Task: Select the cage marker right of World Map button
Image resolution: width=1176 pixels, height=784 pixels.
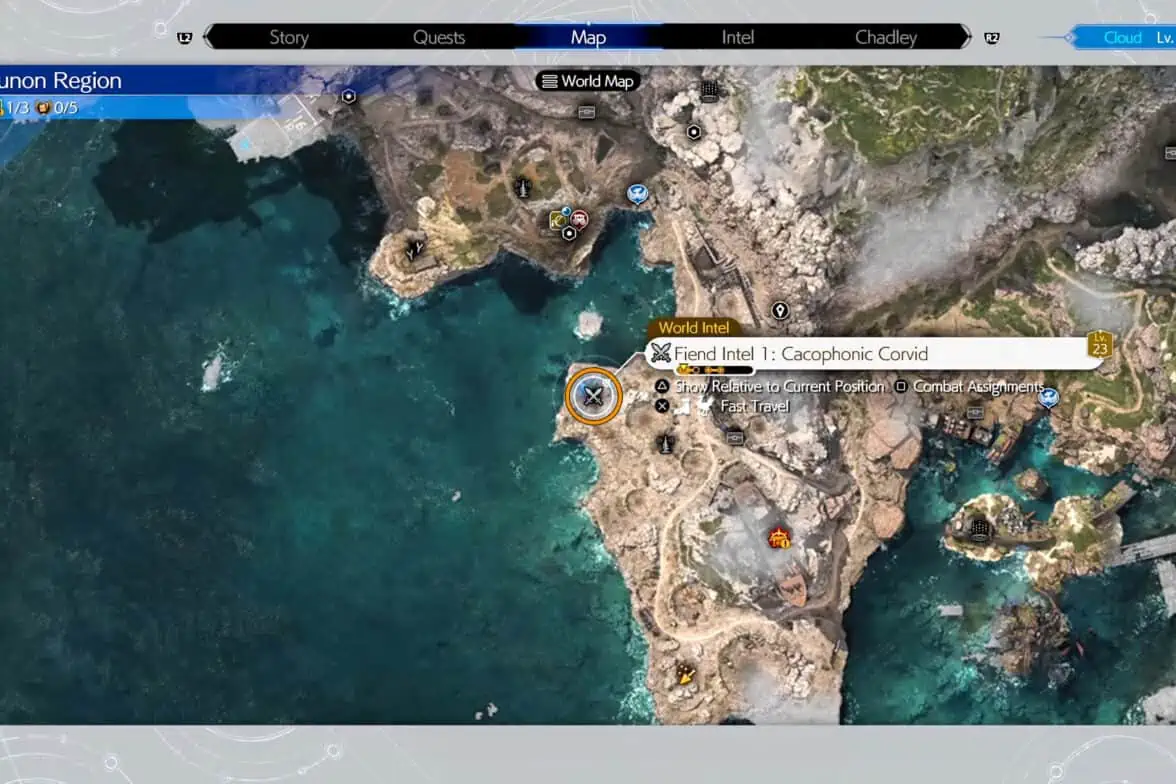Action: coord(710,91)
